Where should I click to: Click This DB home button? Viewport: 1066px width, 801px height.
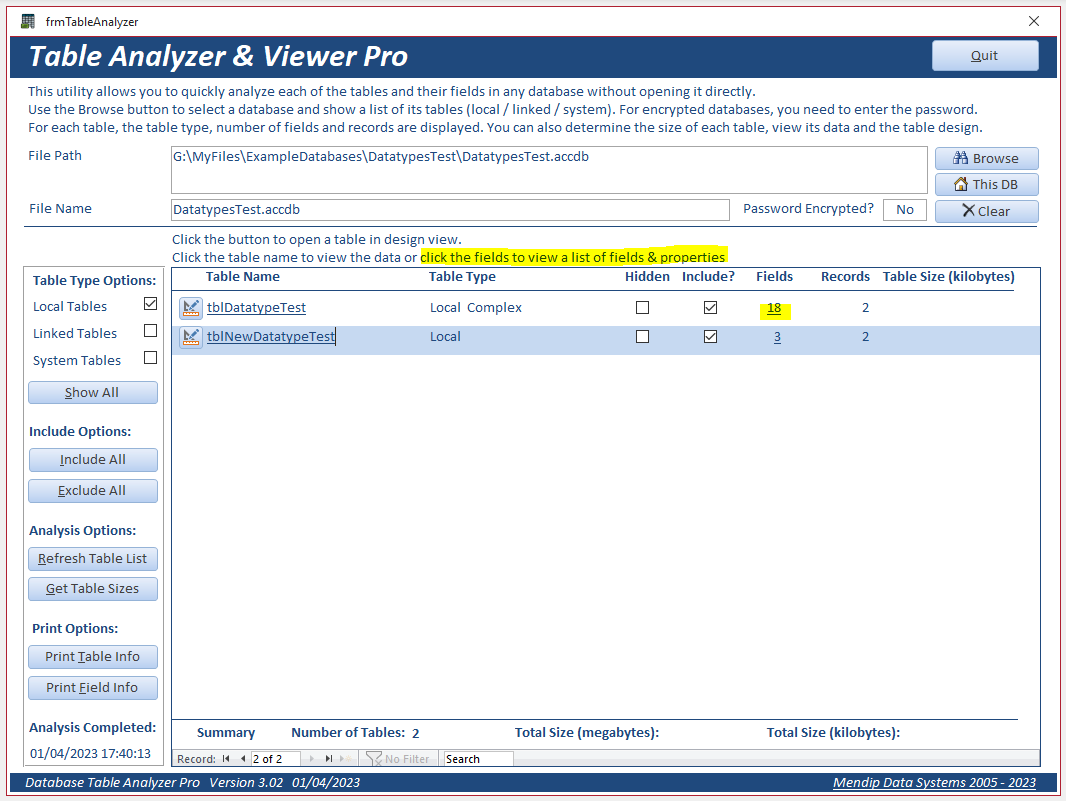click(x=986, y=184)
